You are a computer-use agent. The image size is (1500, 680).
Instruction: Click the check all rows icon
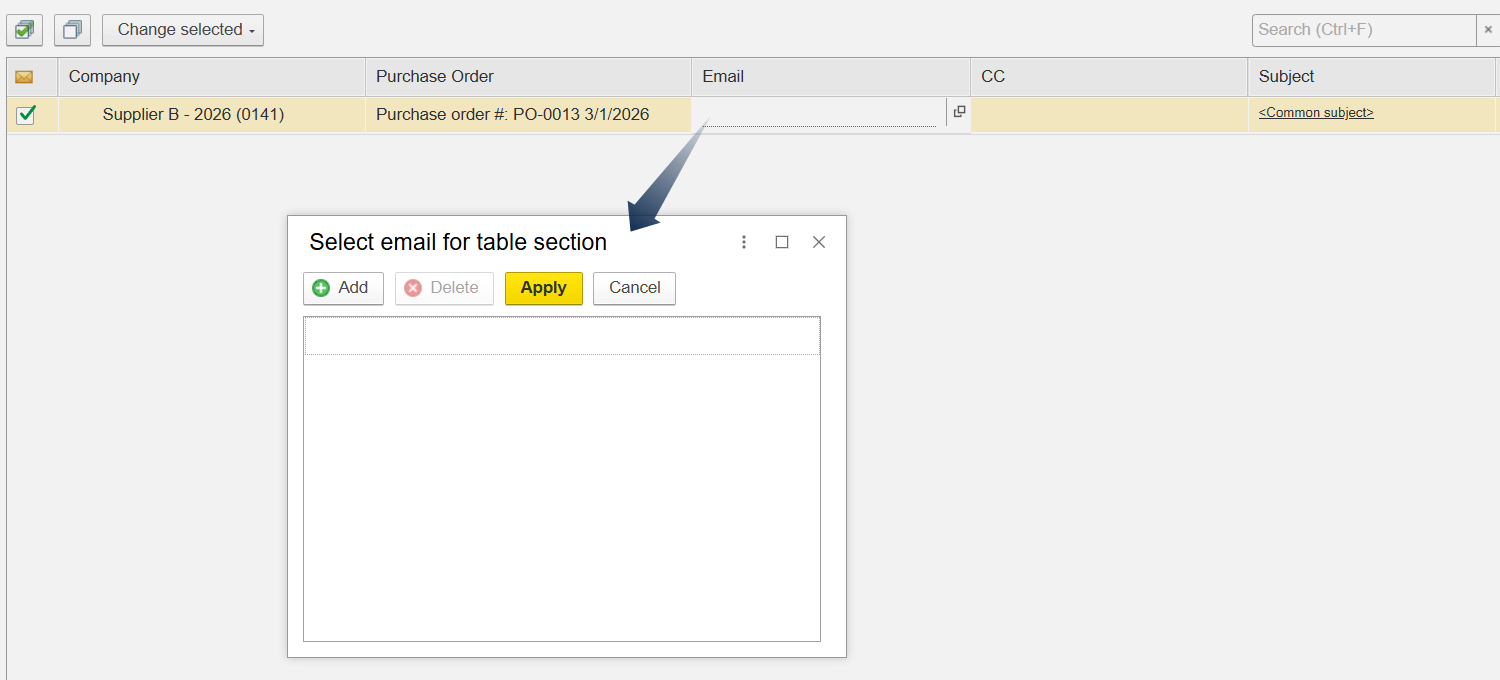pos(25,30)
